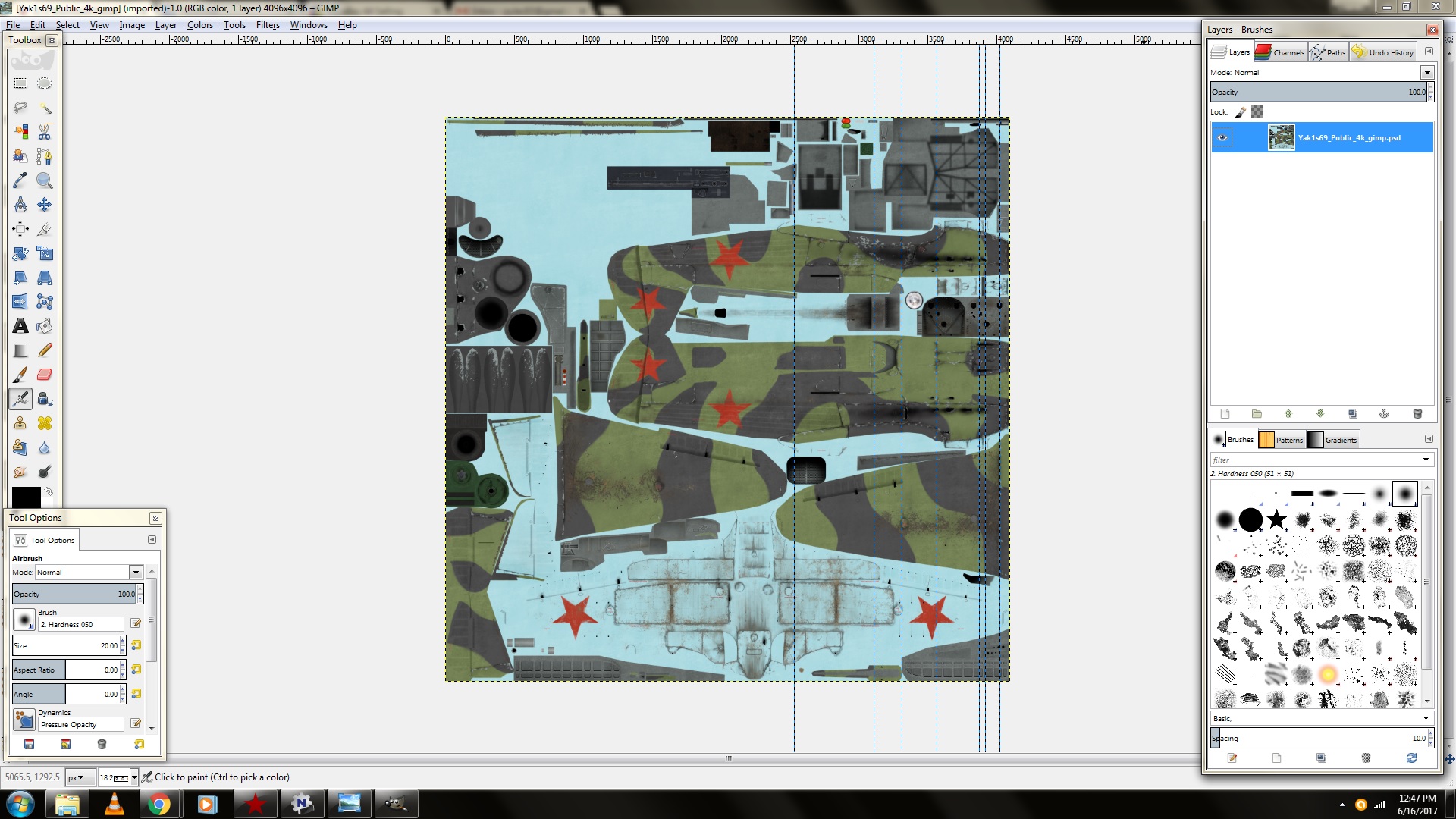Viewport: 1456px width, 819px height.
Task: Select the Smudge finger tool
Action: click(x=20, y=472)
